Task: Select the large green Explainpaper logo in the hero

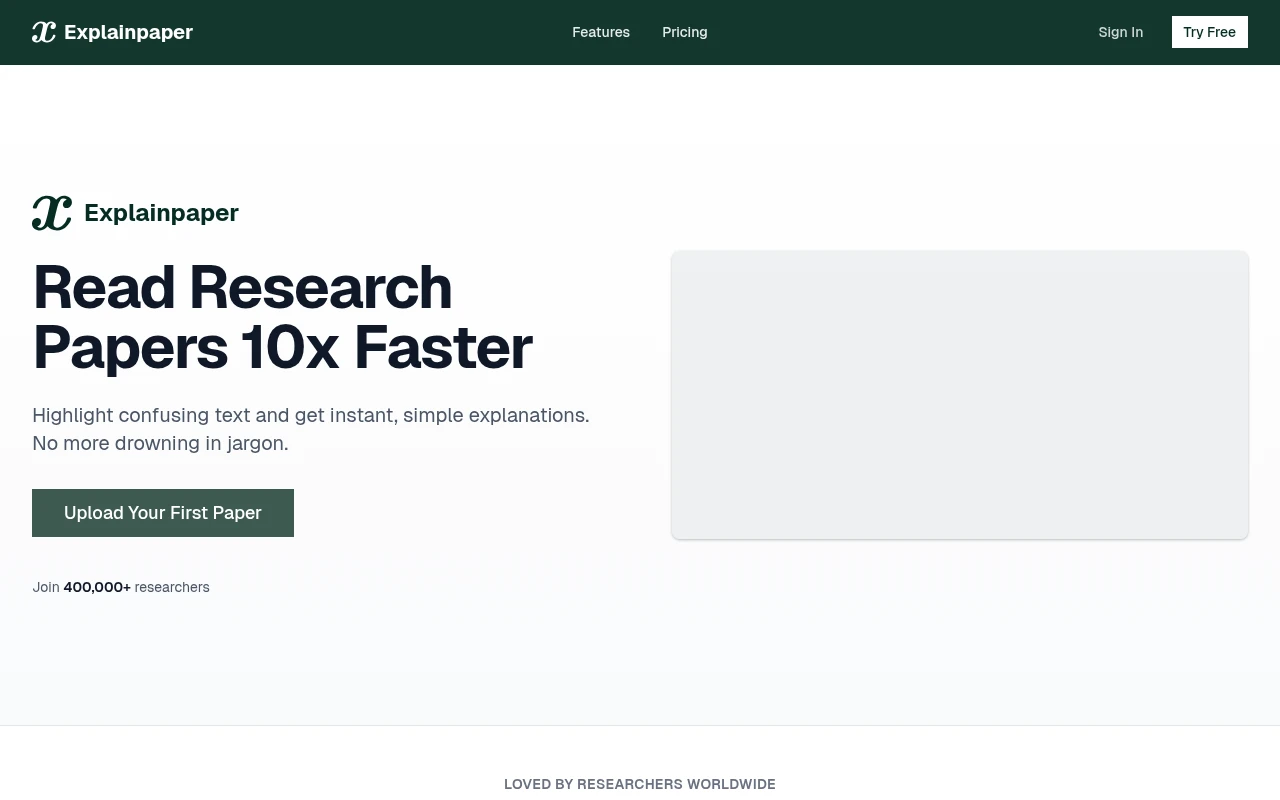Action: [x=51, y=212]
